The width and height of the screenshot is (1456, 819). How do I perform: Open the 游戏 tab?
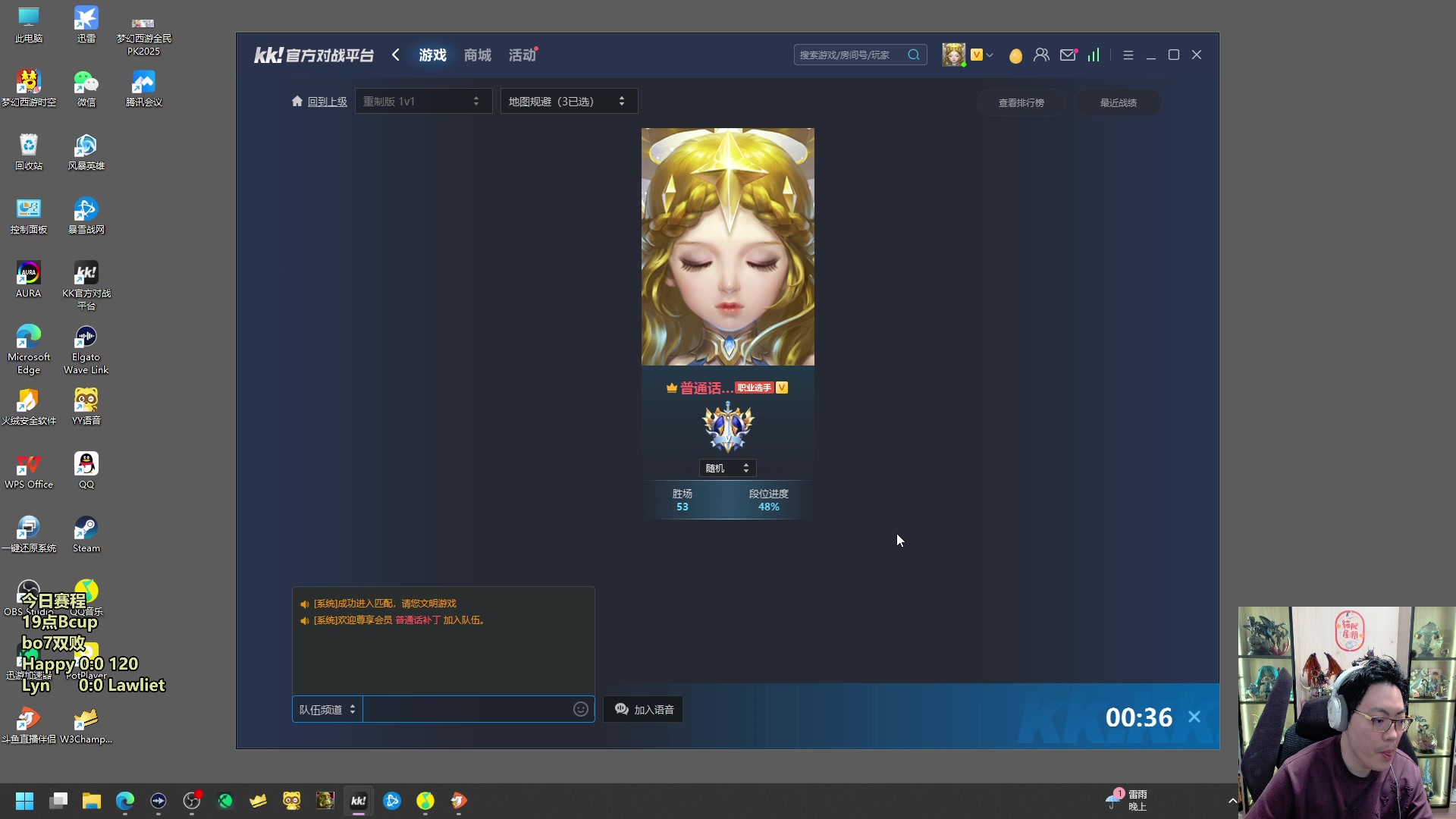pyautogui.click(x=432, y=55)
